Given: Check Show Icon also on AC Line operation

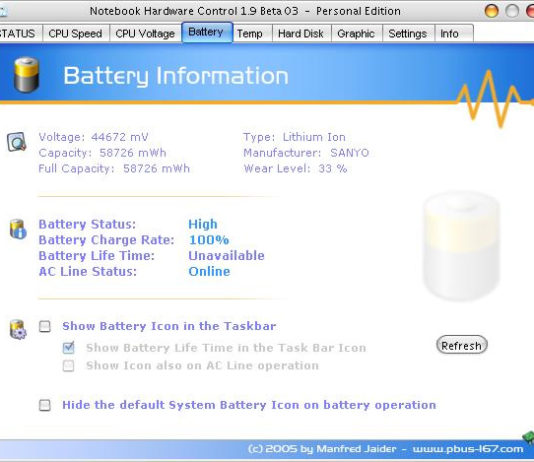Looking at the screenshot, I should click(x=68, y=365).
